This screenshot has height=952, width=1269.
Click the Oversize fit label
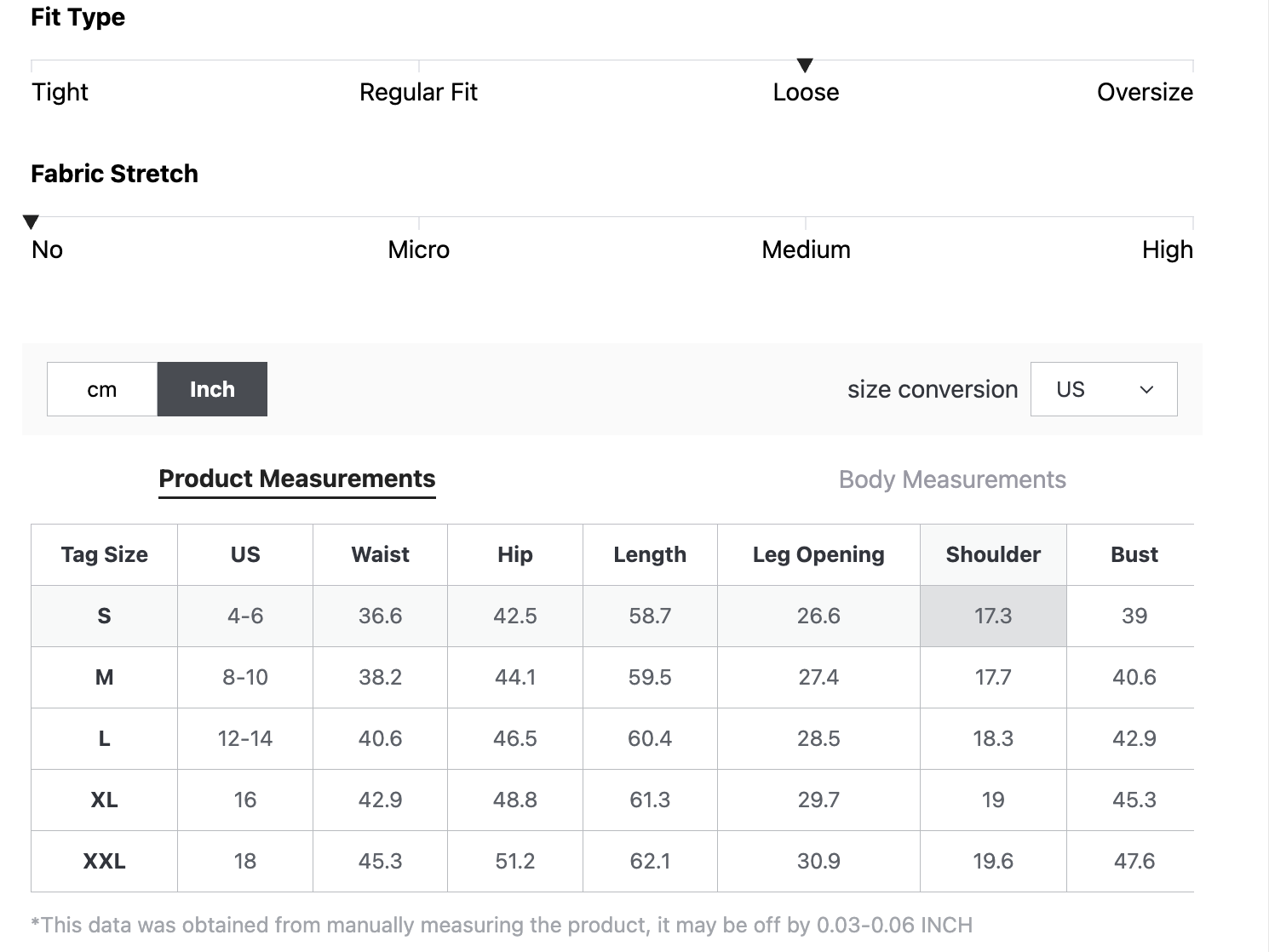[1144, 92]
